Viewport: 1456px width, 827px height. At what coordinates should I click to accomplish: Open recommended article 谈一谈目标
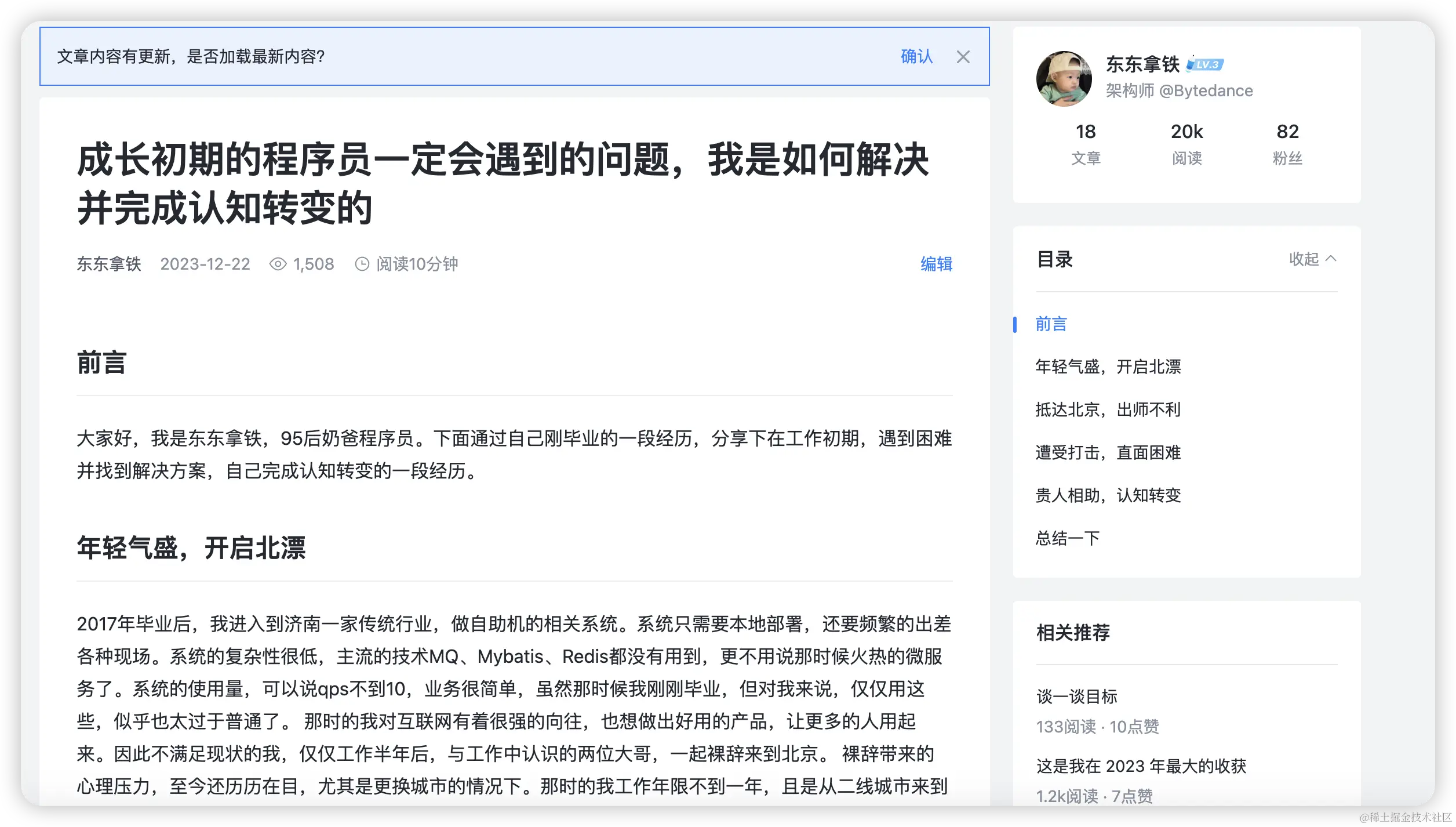[1076, 697]
